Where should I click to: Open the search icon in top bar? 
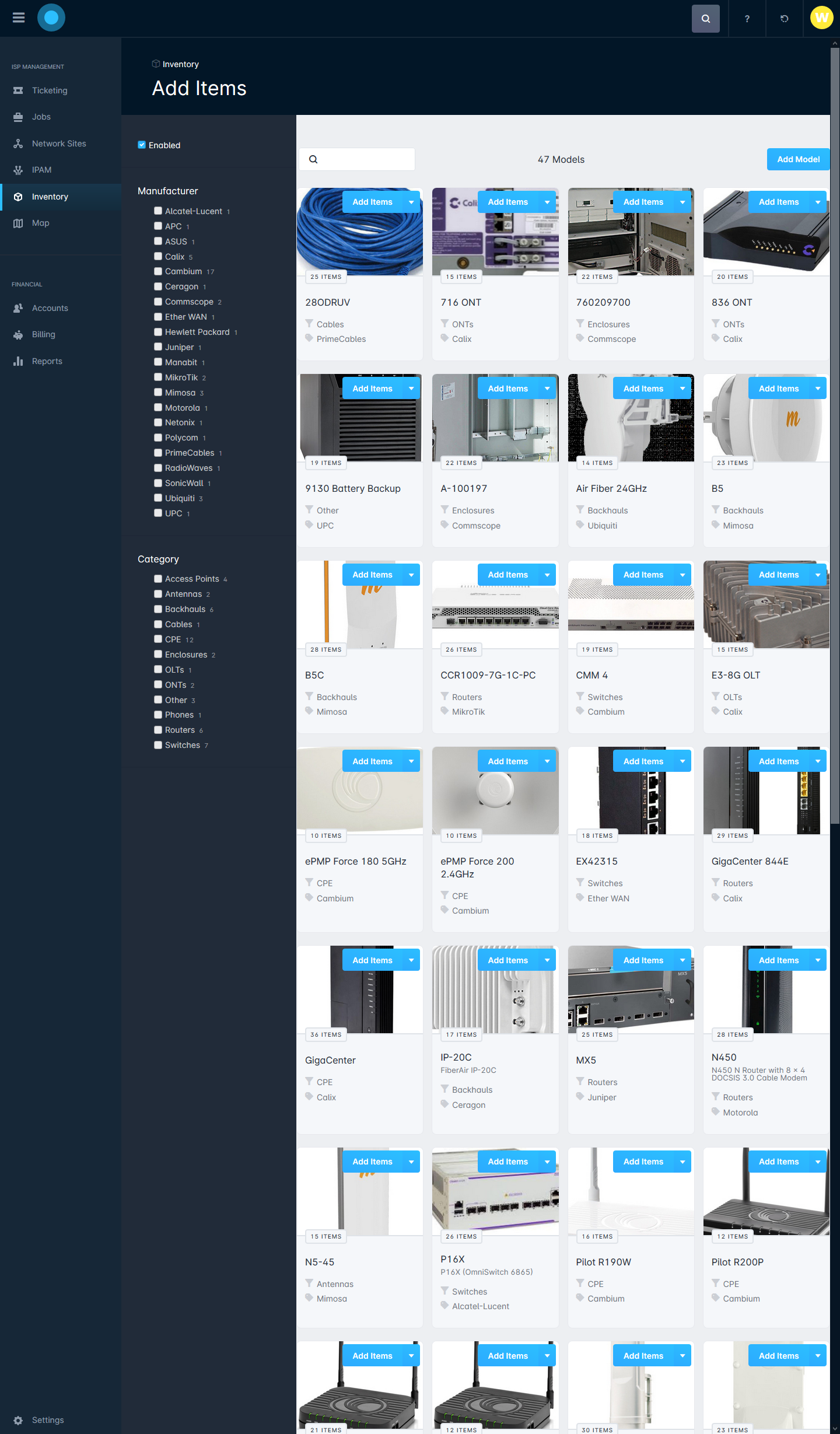pos(706,19)
